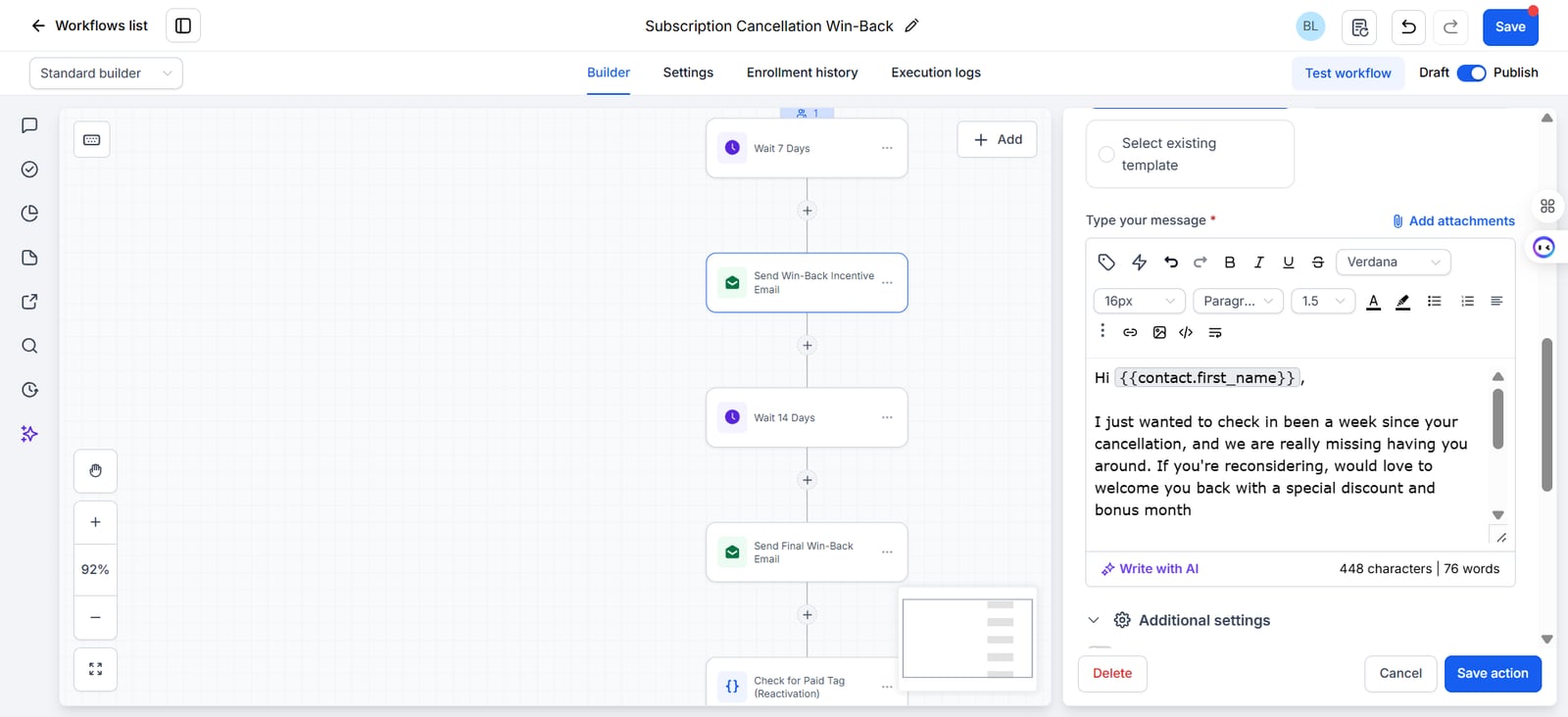This screenshot has width=1568, height=717.
Task: Select the existing template radio option
Action: tap(1106, 154)
